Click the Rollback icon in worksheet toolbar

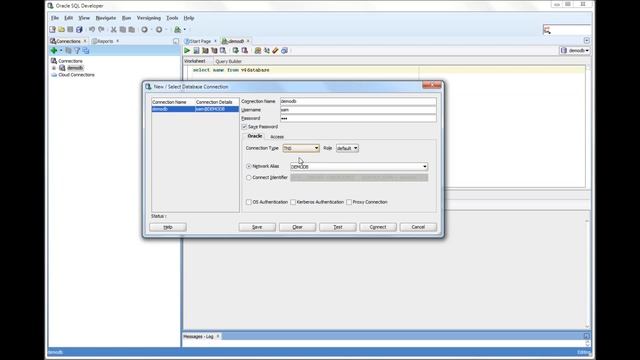[244, 51]
